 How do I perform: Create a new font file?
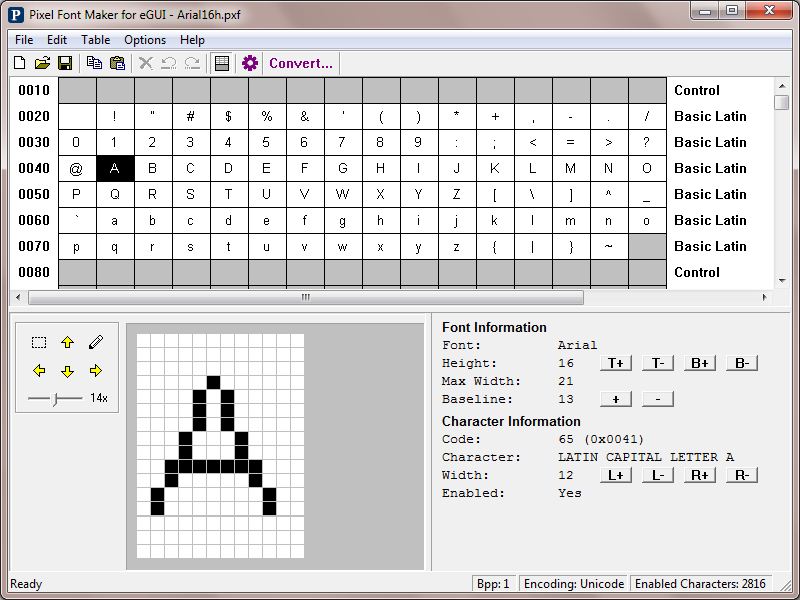point(18,63)
